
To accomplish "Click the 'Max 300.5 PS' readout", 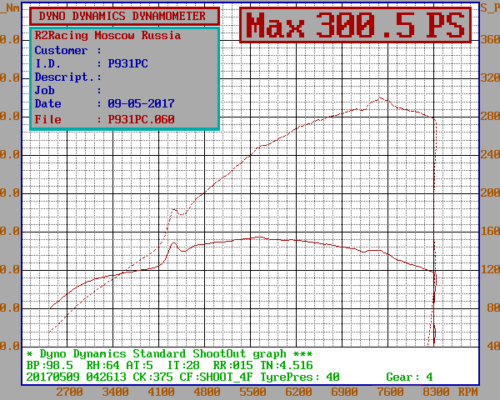I will (x=355, y=25).
